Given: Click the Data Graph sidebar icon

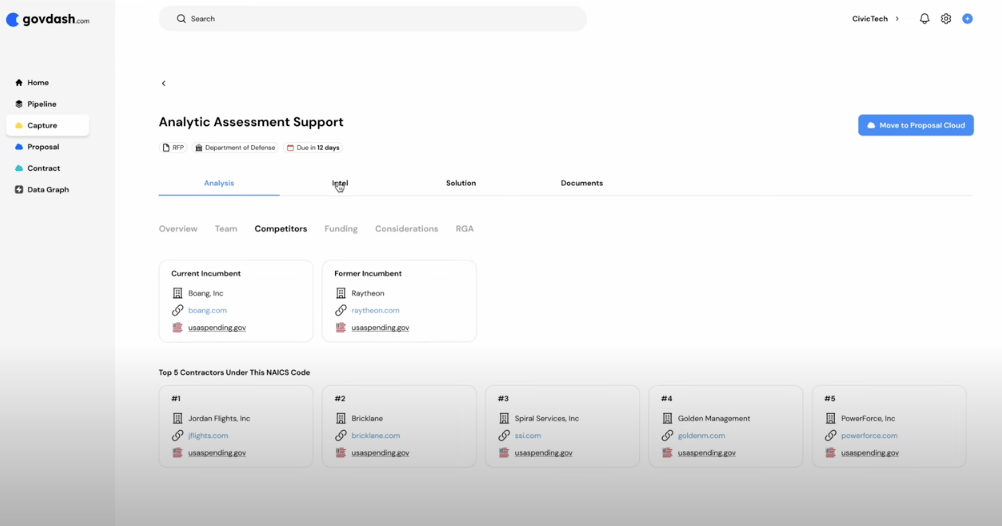Looking at the screenshot, I should pos(19,189).
